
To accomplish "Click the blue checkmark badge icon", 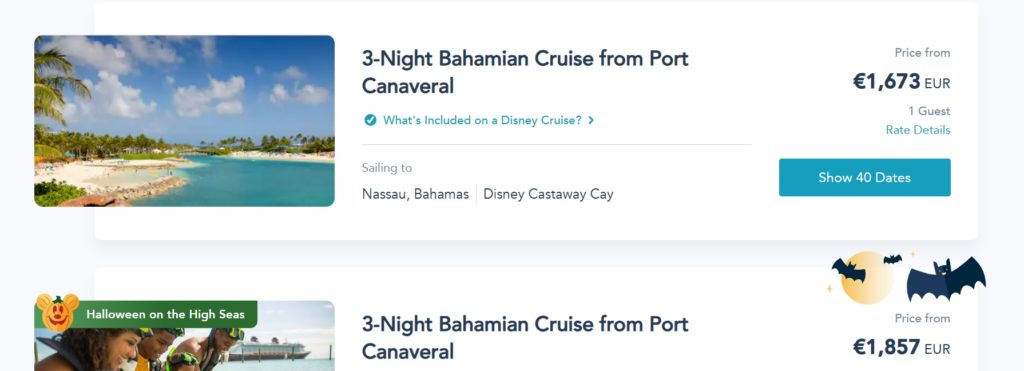I will pos(370,120).
